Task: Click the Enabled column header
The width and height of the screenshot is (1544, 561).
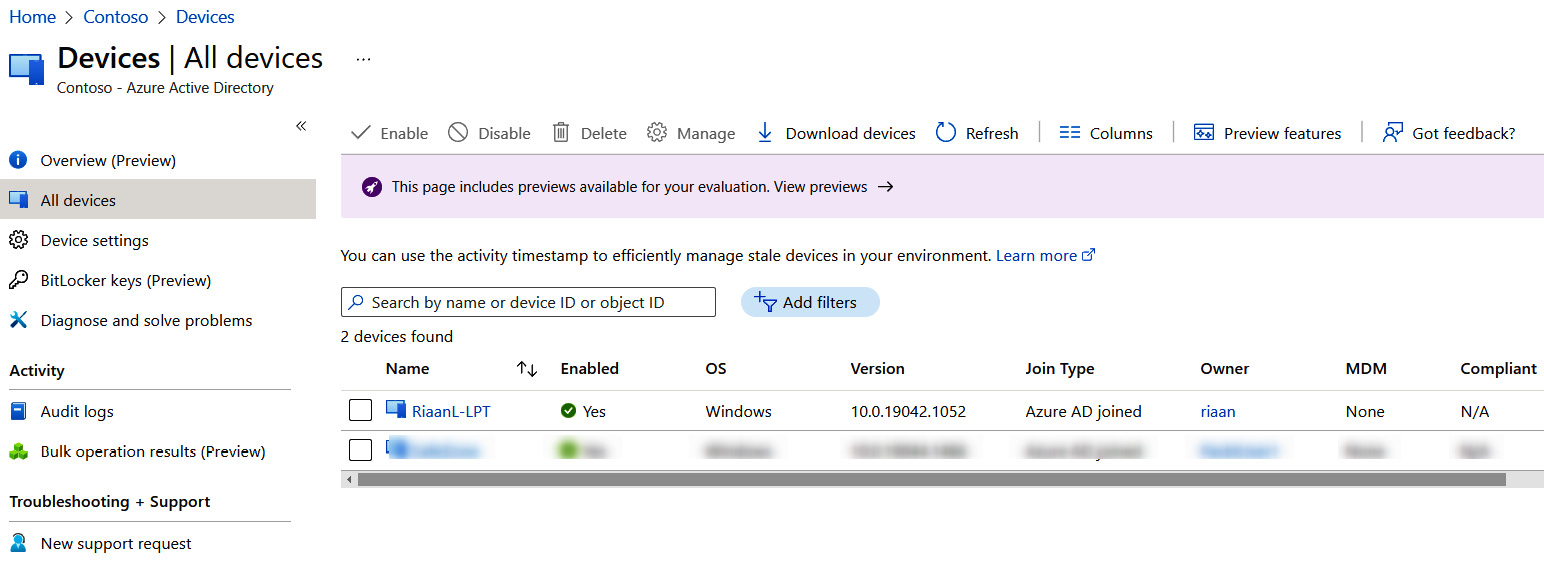Action: [590, 369]
